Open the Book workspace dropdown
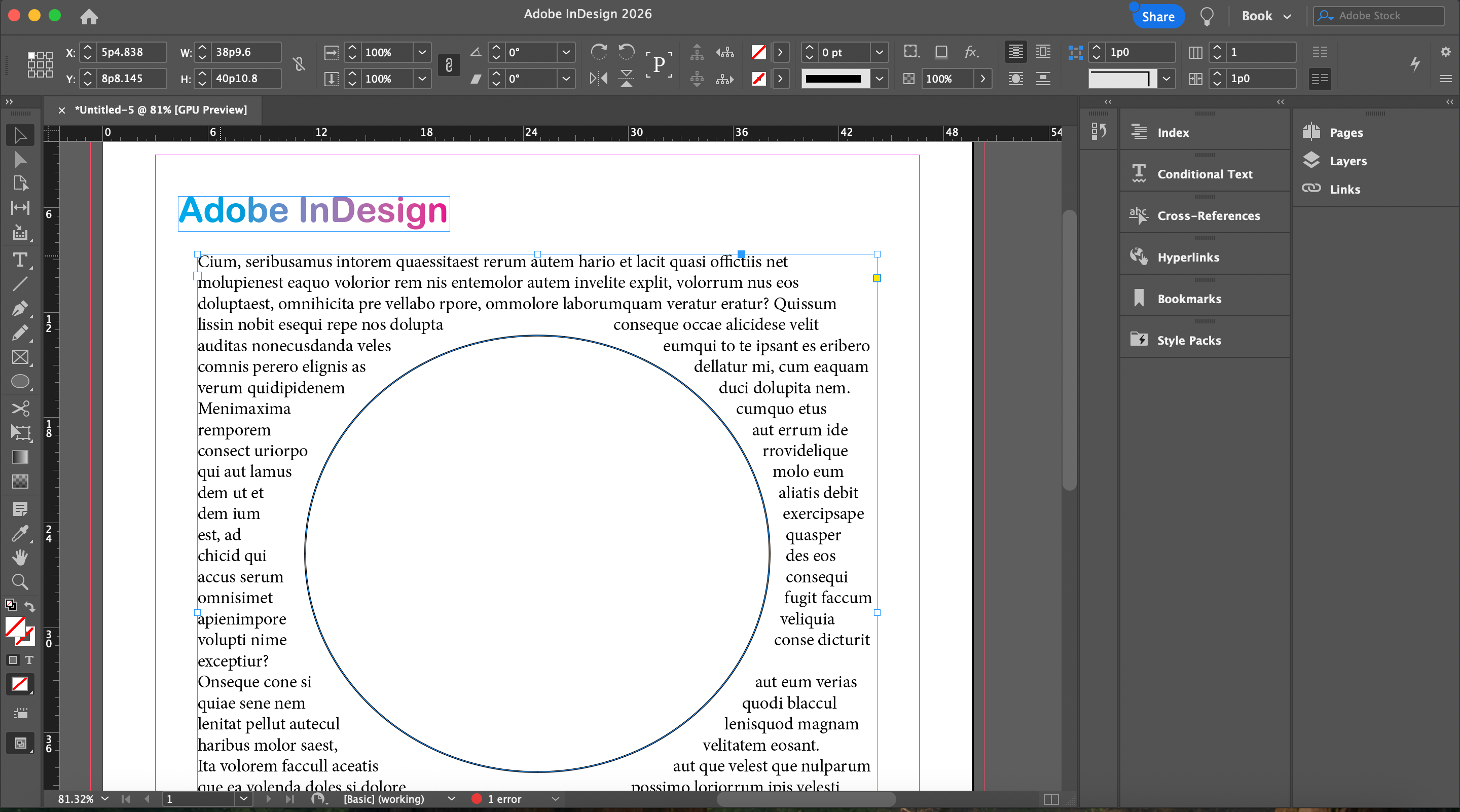The image size is (1460, 812). (x=1266, y=16)
